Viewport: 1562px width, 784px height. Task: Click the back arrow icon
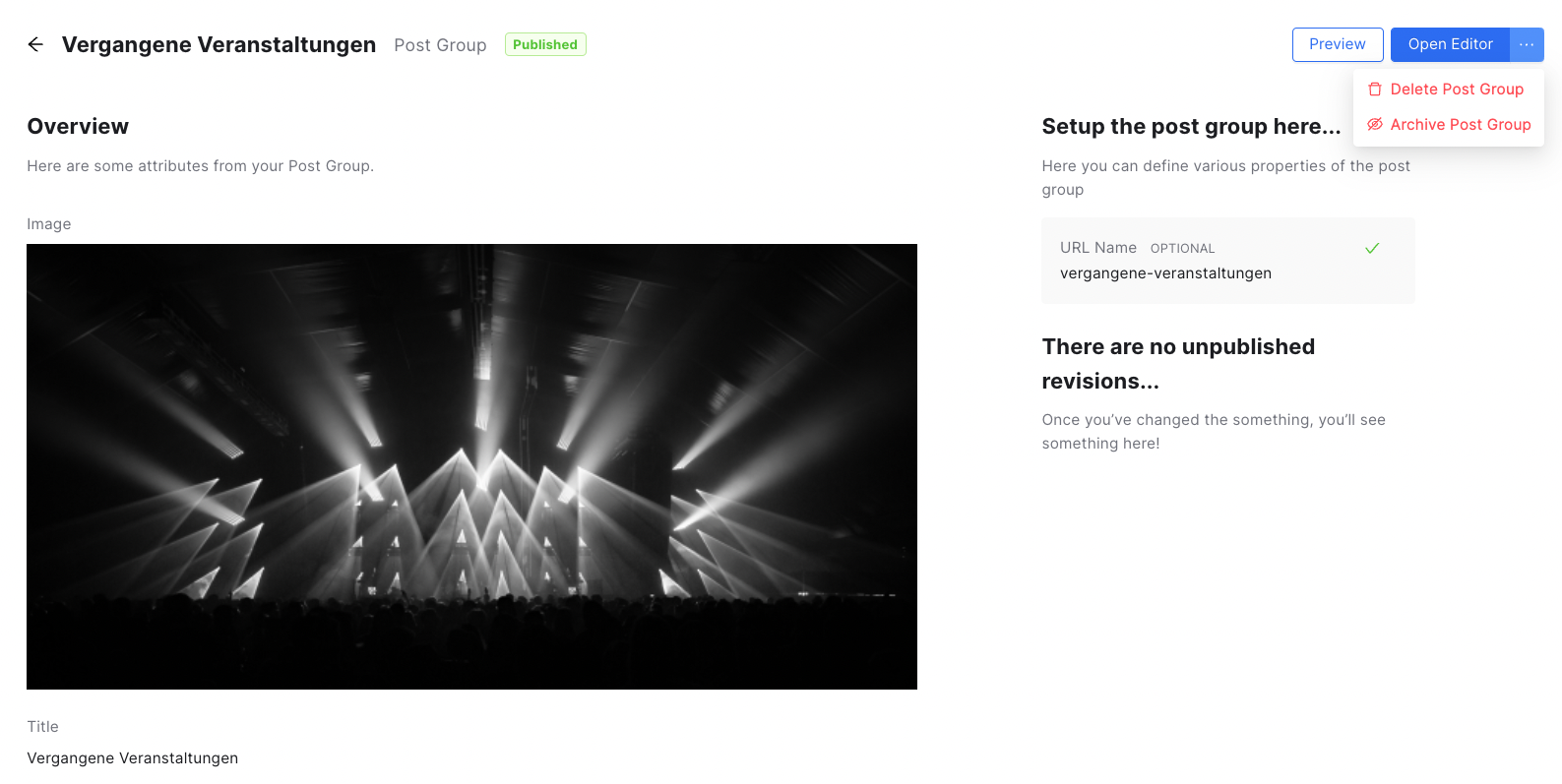[x=35, y=44]
